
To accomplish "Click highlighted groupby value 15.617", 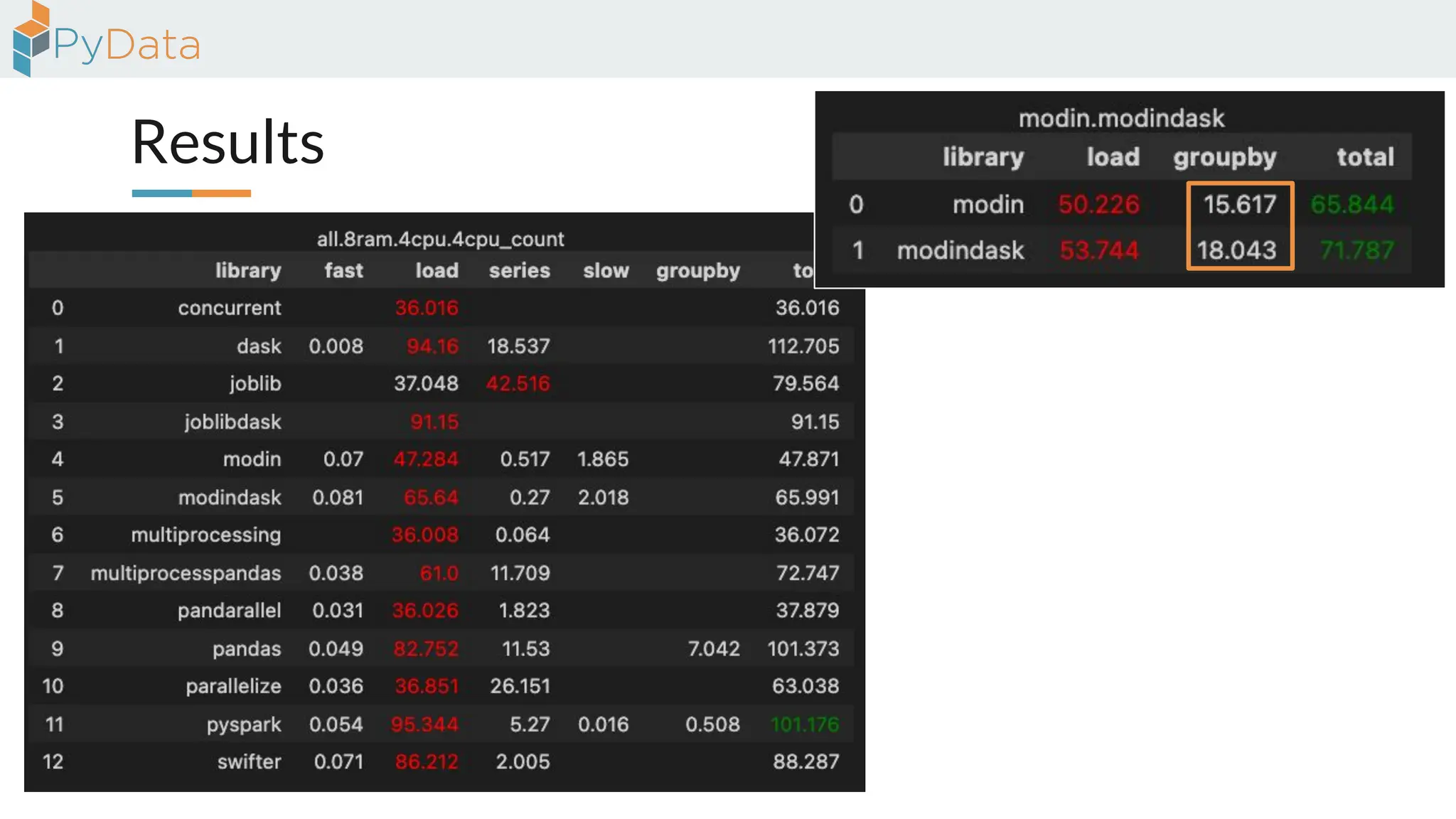I will coord(1239,204).
